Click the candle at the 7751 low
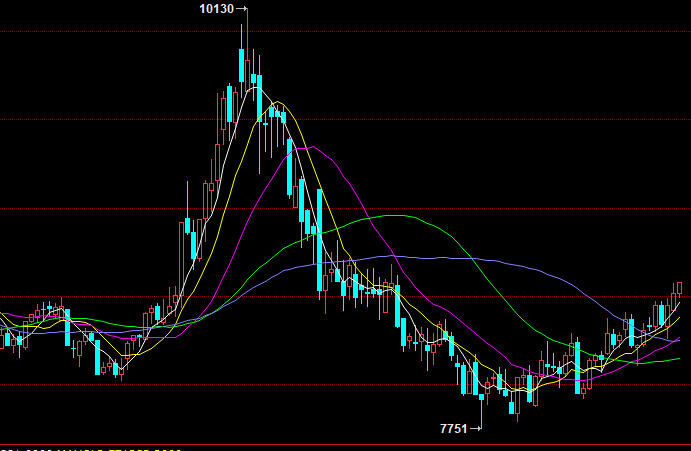The image size is (691, 451). tap(482, 398)
